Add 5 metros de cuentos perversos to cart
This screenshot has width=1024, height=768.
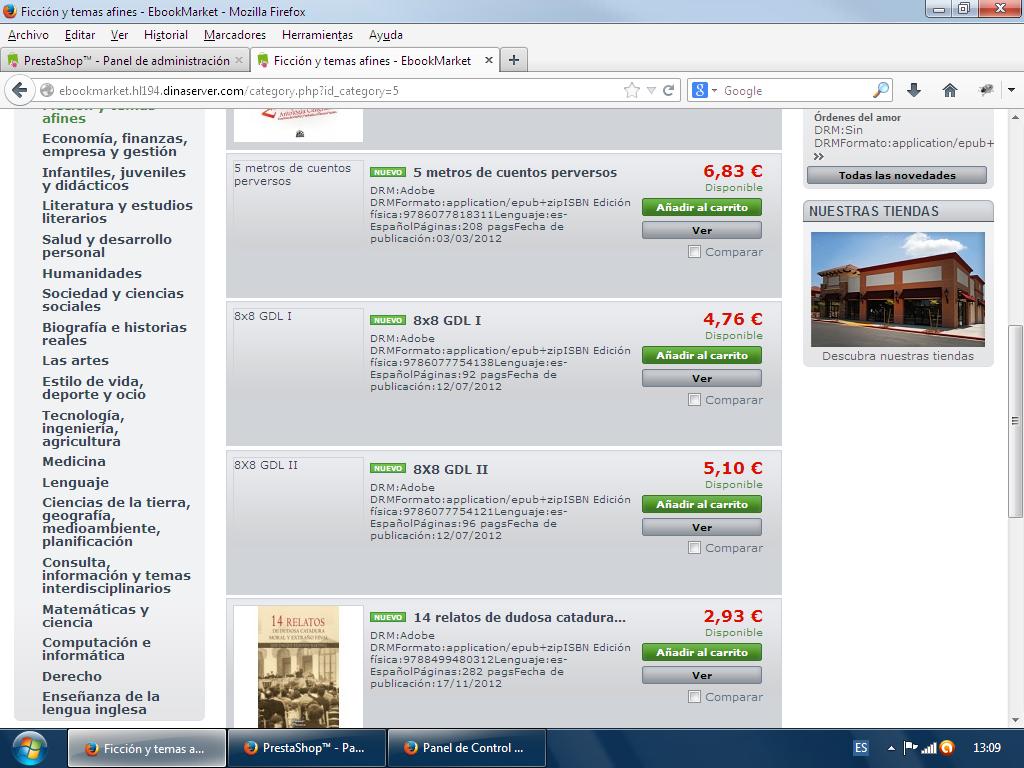[702, 207]
